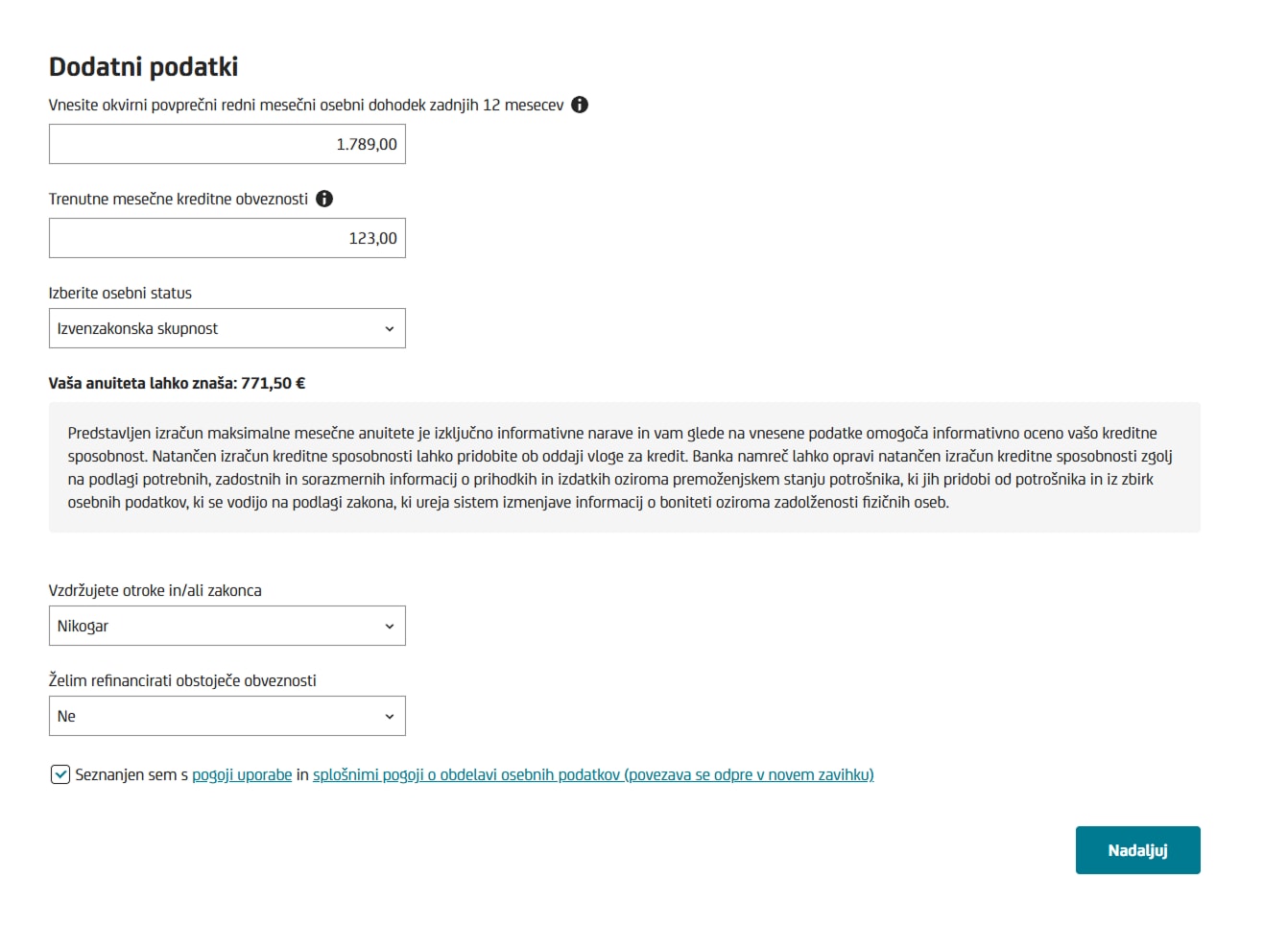Tick the terms of use acknowledgement checkbox
Viewport: 1288px width, 926px height.
(60, 774)
